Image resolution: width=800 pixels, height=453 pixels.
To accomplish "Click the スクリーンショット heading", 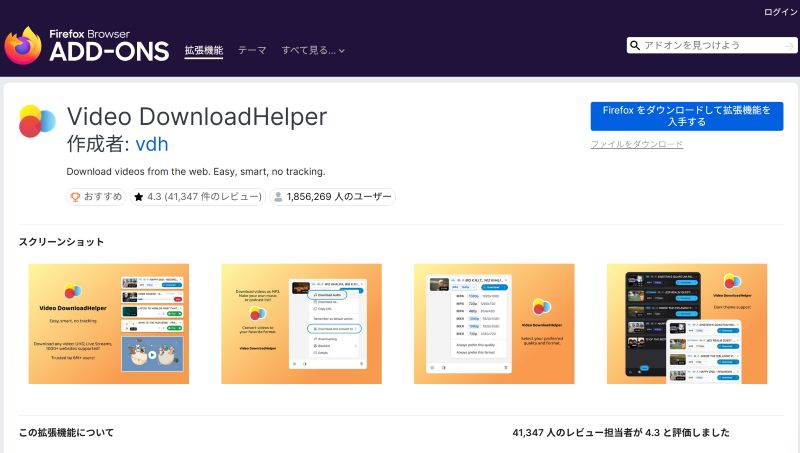I will point(61,242).
